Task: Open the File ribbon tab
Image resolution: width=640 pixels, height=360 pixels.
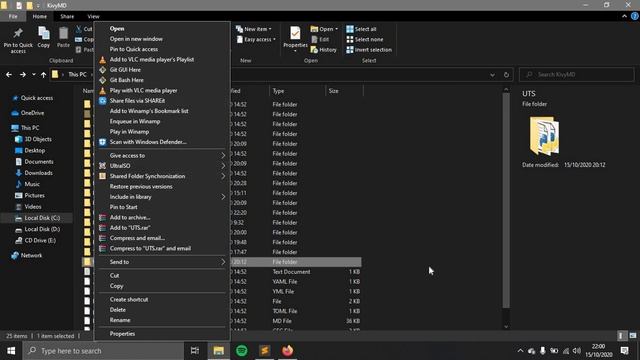Action: coord(13,16)
